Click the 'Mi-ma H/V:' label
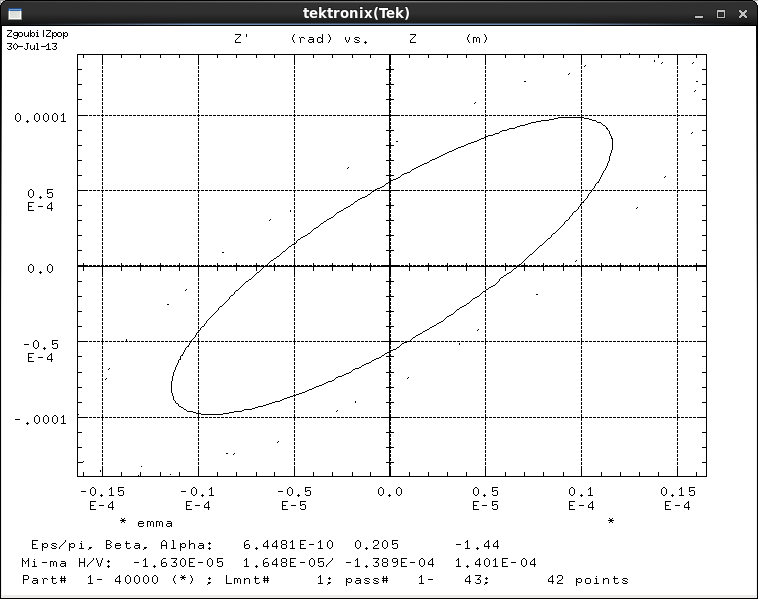Viewport: 758px width, 599px height. tap(67, 563)
